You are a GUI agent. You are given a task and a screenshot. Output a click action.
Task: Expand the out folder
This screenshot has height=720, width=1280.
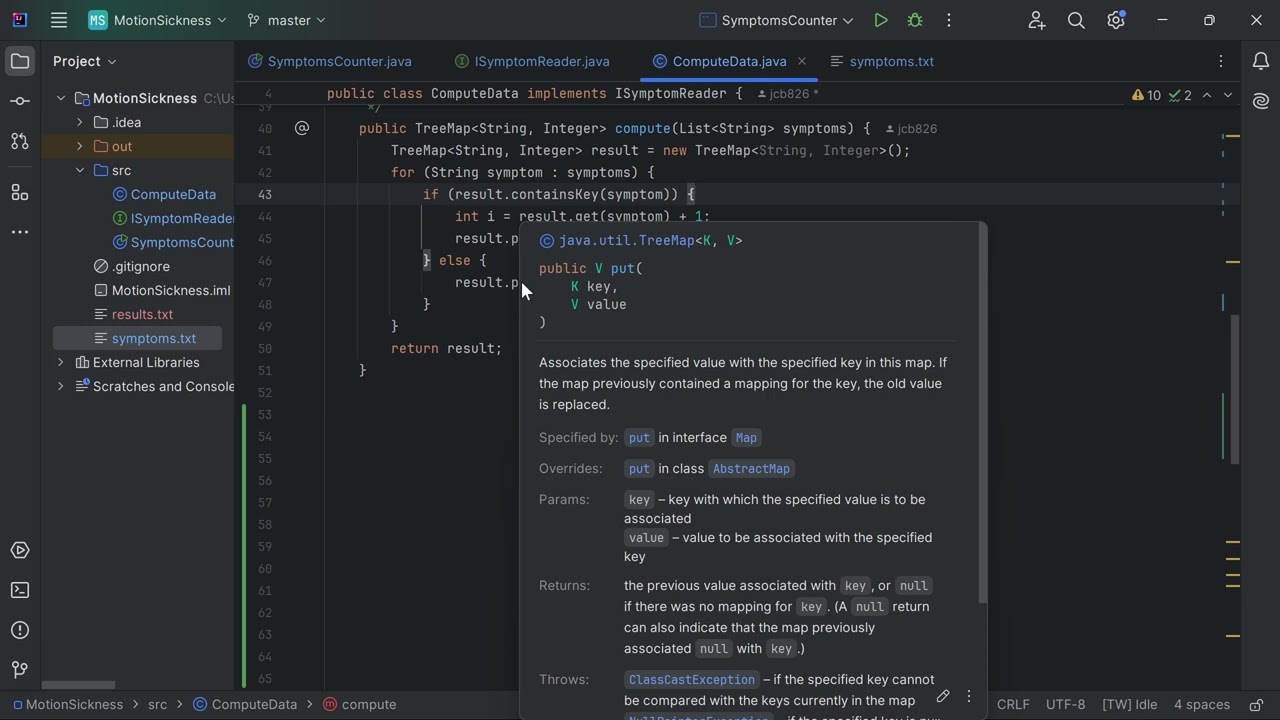[x=80, y=146]
